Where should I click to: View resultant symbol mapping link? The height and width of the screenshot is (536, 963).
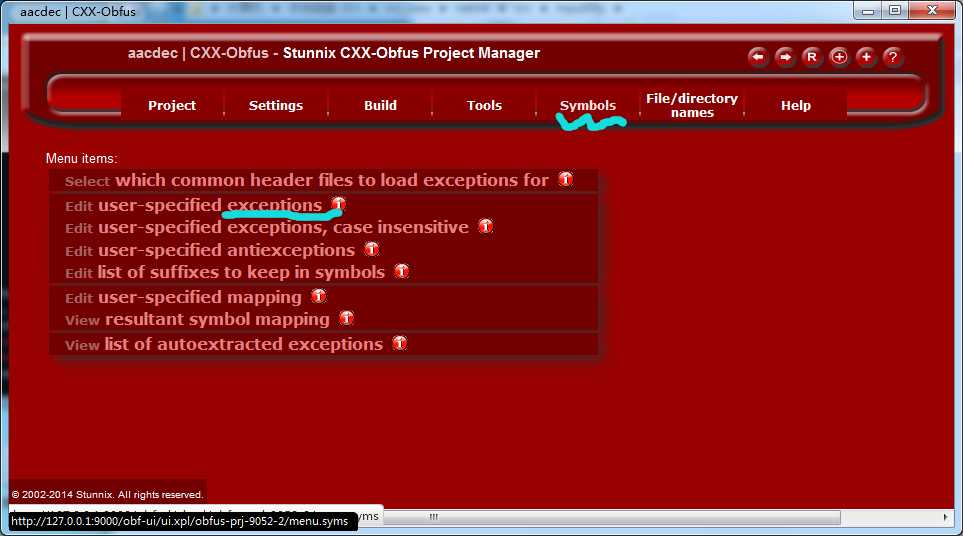click(x=197, y=319)
